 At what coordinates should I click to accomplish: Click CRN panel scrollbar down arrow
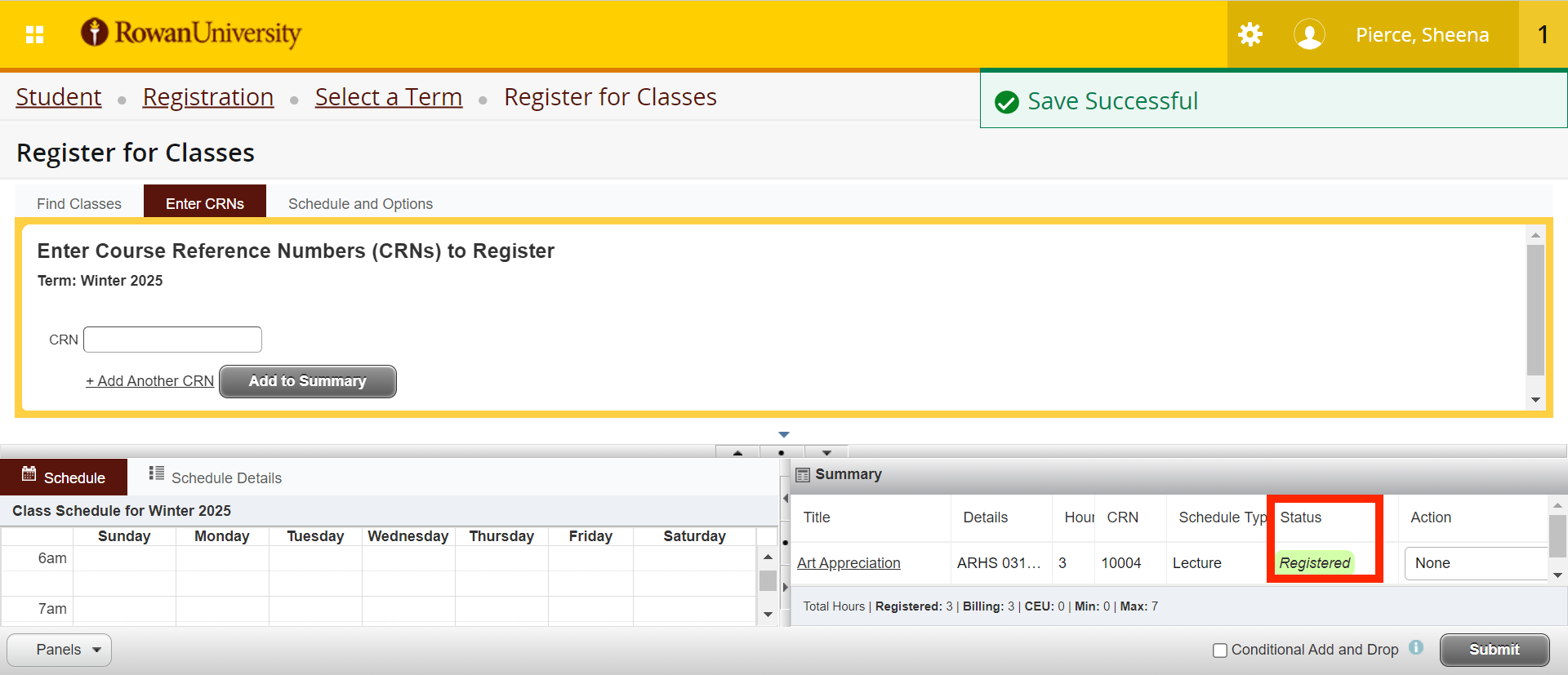1535,400
